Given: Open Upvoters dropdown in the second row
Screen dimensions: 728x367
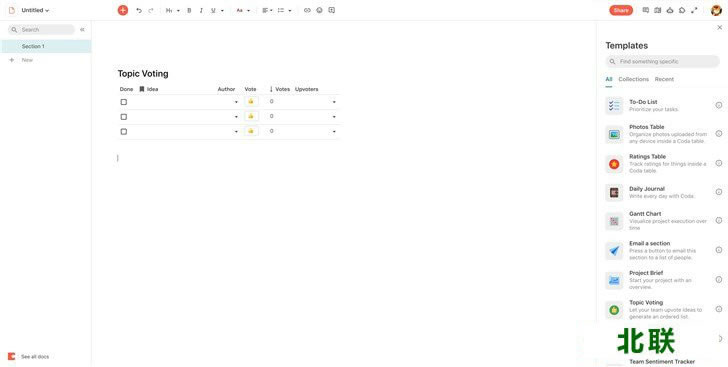Looking at the screenshot, I should pos(334,117).
